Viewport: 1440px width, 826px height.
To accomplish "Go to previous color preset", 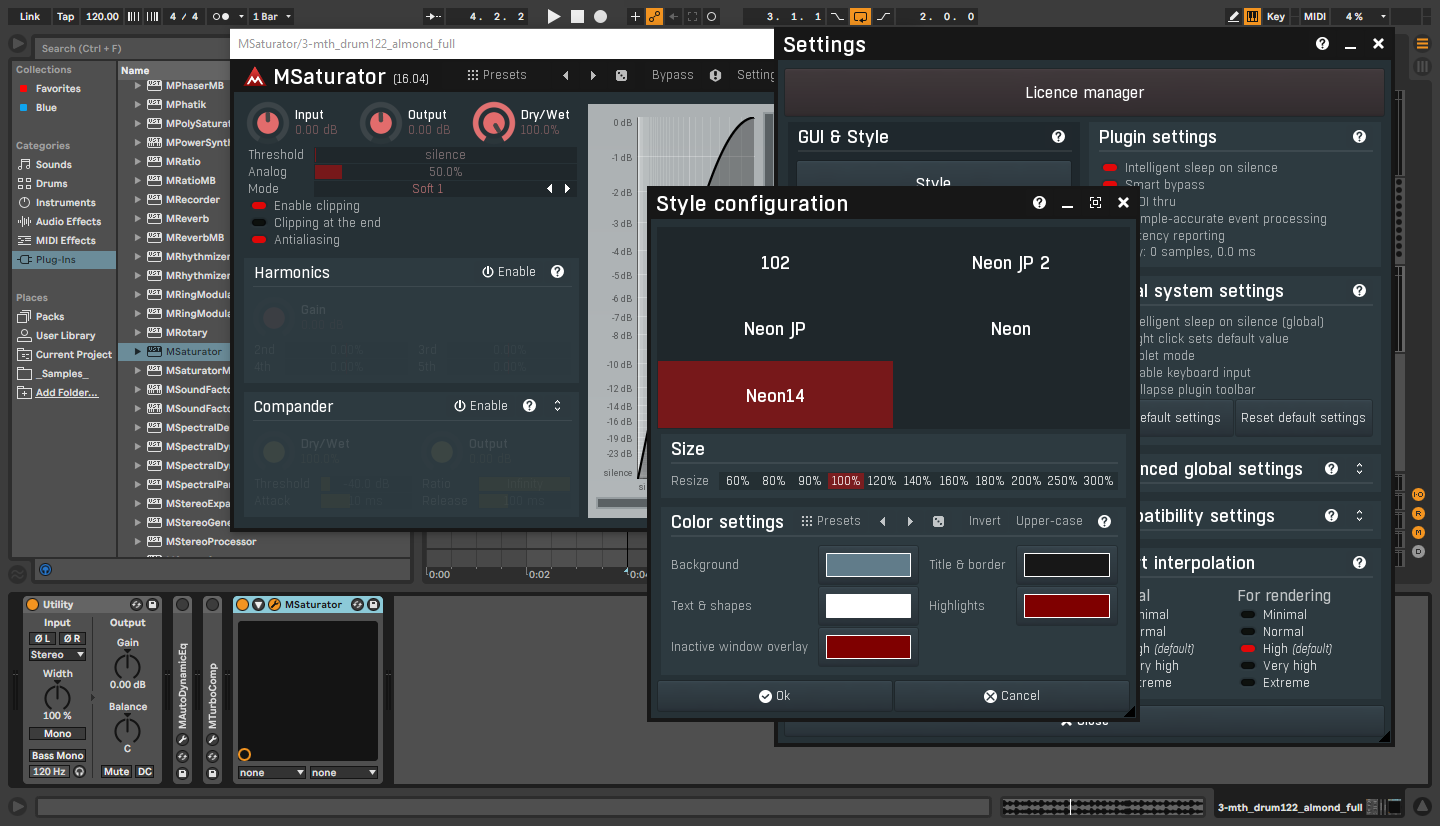I will 883,521.
